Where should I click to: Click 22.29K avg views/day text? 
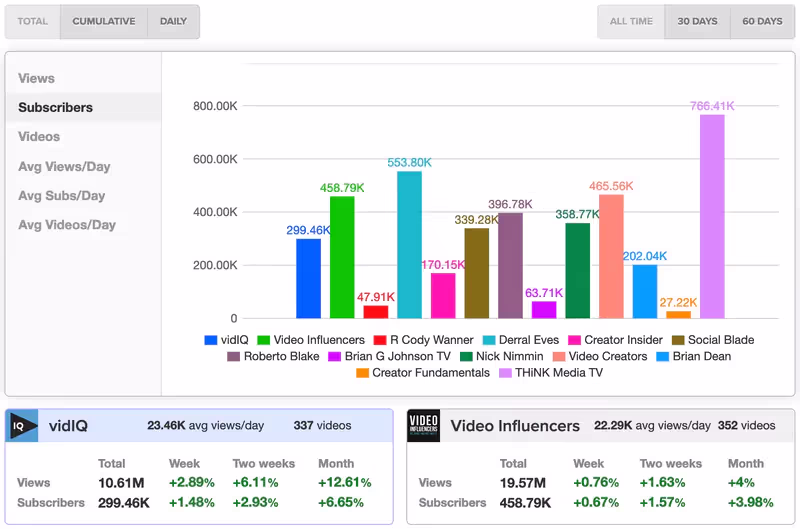pos(652,425)
